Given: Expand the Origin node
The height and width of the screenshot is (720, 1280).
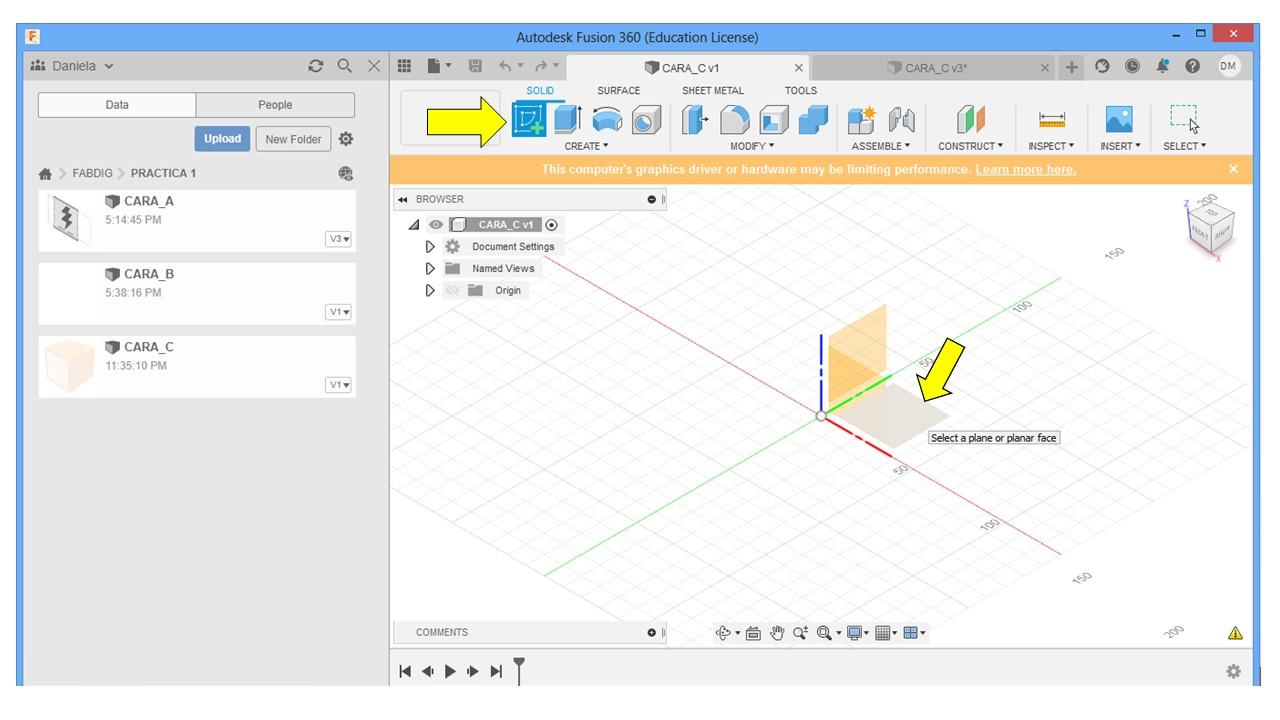Looking at the screenshot, I should (431, 290).
